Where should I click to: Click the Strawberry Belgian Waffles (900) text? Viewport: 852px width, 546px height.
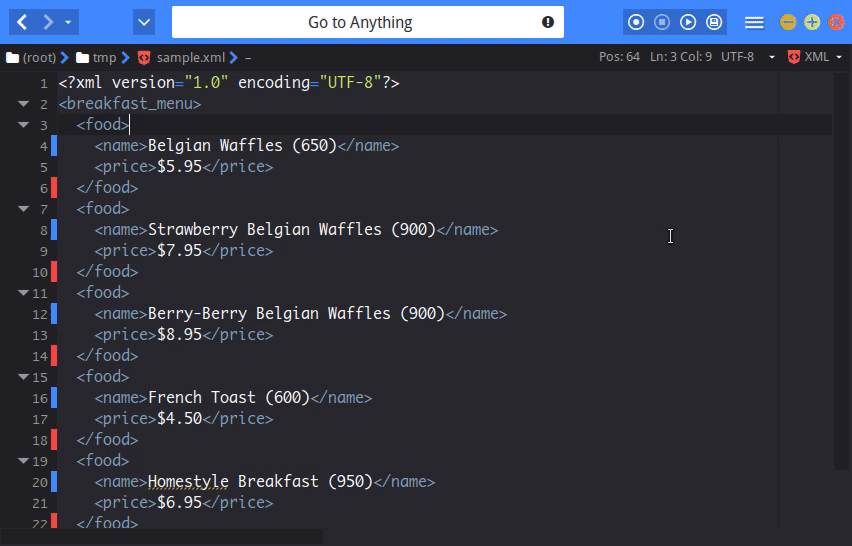coord(292,229)
